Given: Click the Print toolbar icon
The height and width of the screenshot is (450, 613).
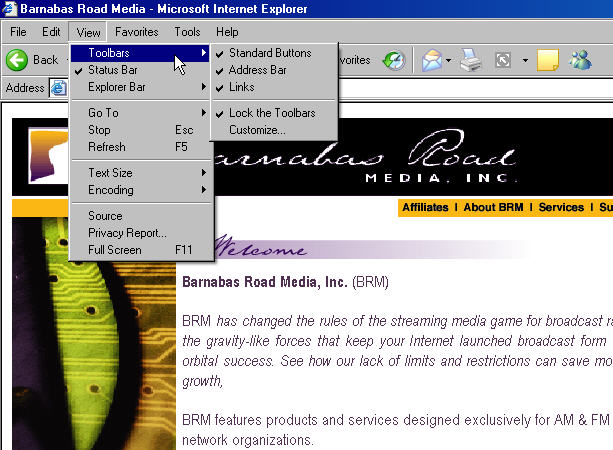Looking at the screenshot, I should (x=471, y=60).
